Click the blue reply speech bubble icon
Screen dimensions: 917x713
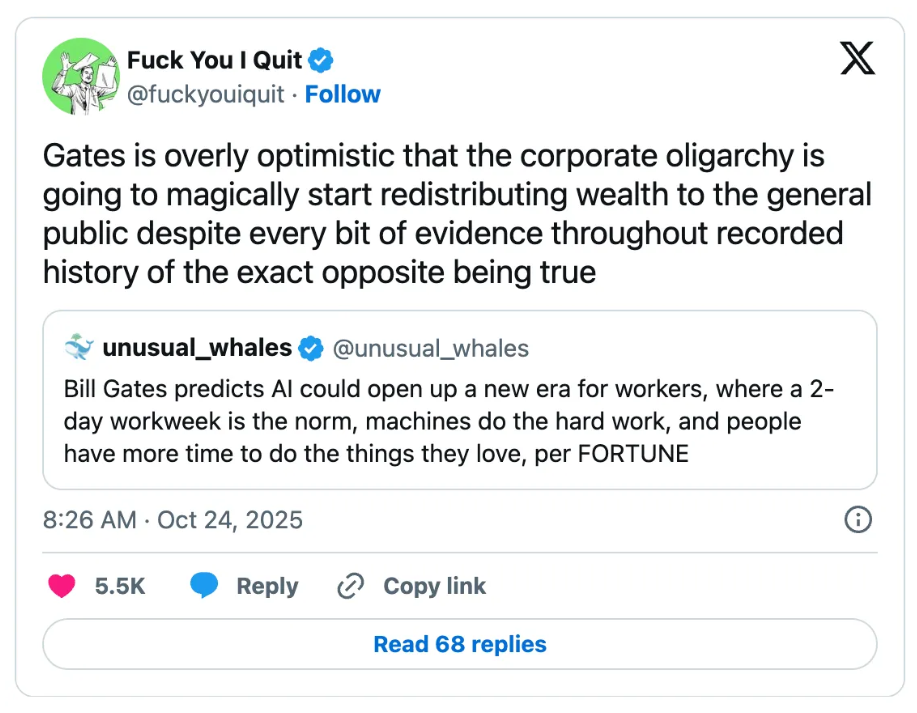[204, 586]
